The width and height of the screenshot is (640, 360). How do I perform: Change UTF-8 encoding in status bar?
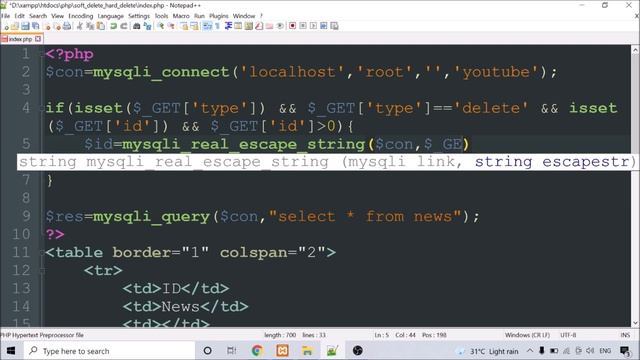[568, 335]
